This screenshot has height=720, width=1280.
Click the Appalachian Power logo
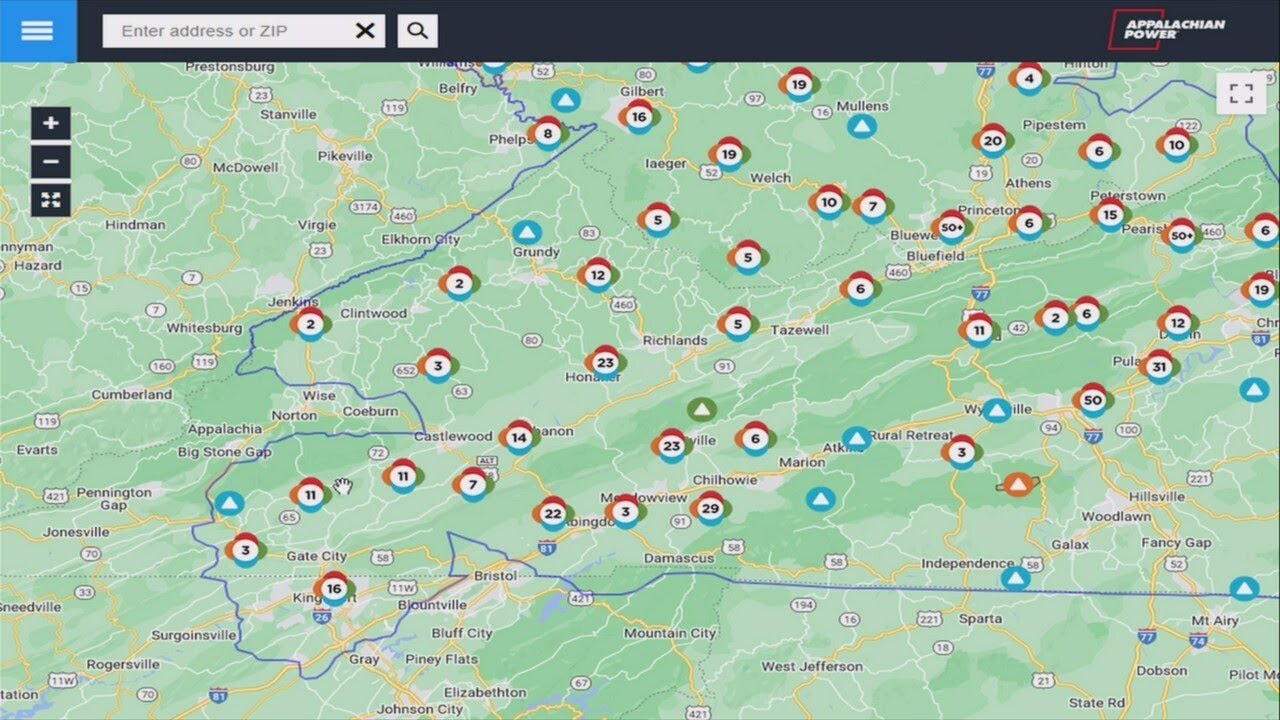coord(1166,29)
